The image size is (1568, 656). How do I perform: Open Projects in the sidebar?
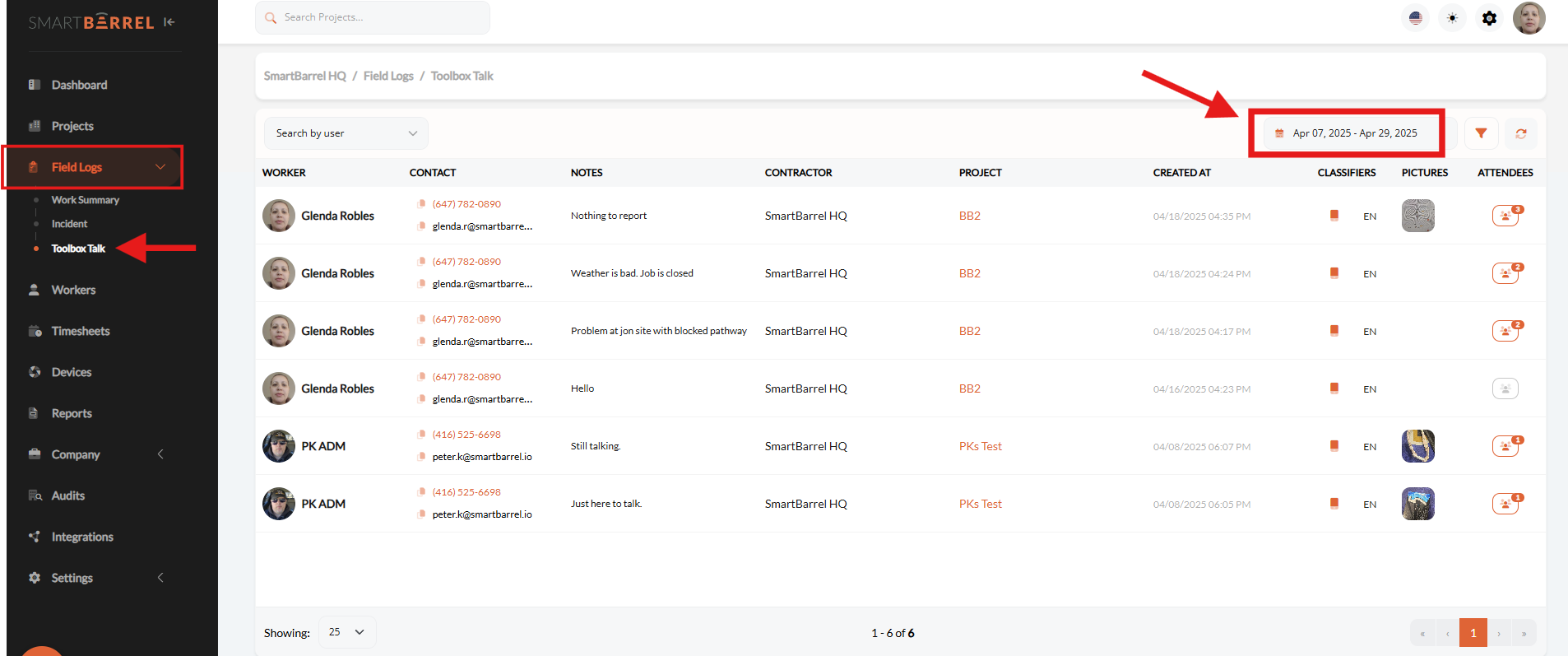(x=72, y=126)
